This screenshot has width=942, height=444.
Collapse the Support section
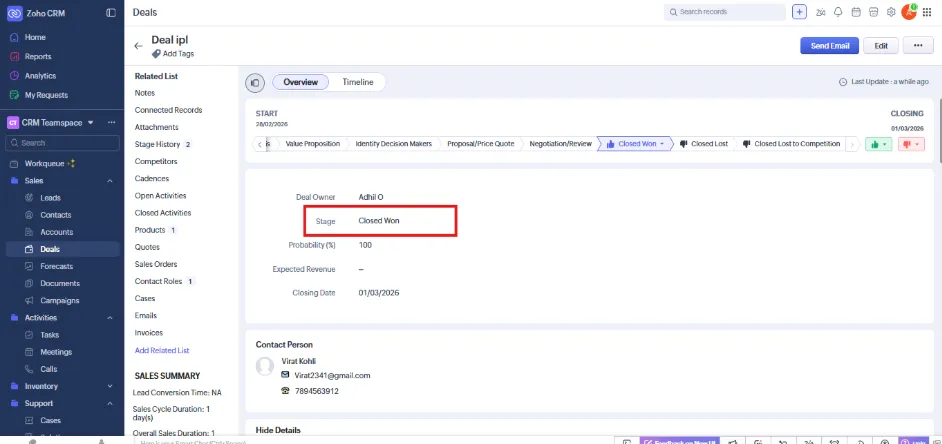pos(110,403)
